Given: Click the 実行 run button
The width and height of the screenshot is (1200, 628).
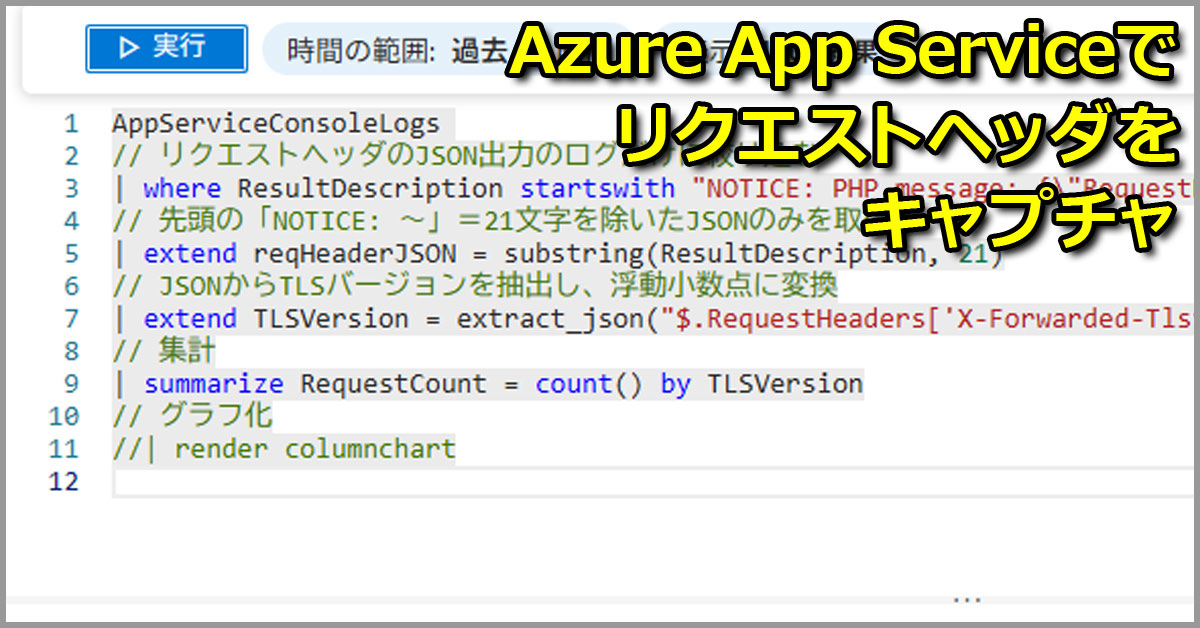Looking at the screenshot, I should [x=166, y=48].
